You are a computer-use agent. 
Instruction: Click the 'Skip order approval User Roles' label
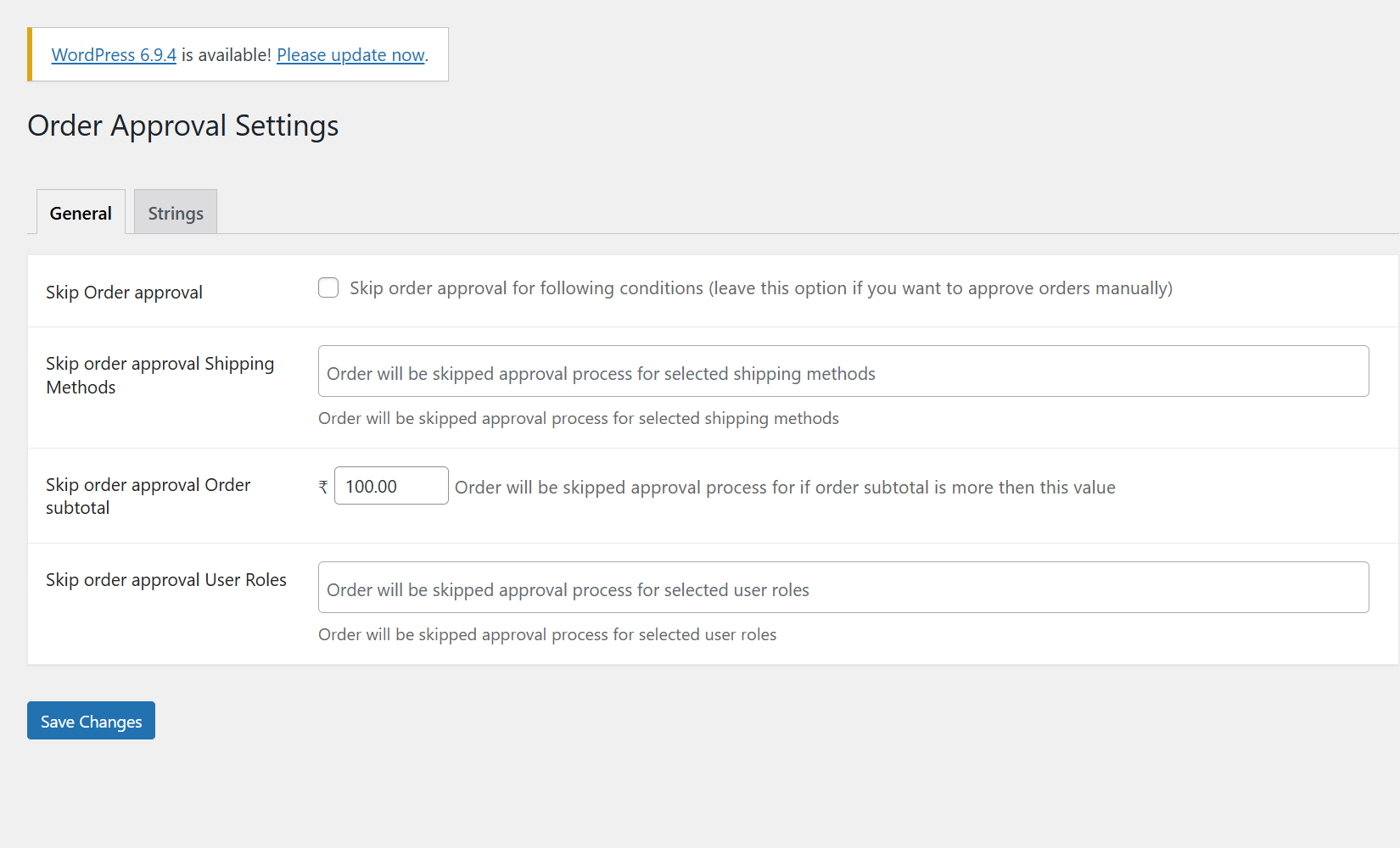coord(165,580)
